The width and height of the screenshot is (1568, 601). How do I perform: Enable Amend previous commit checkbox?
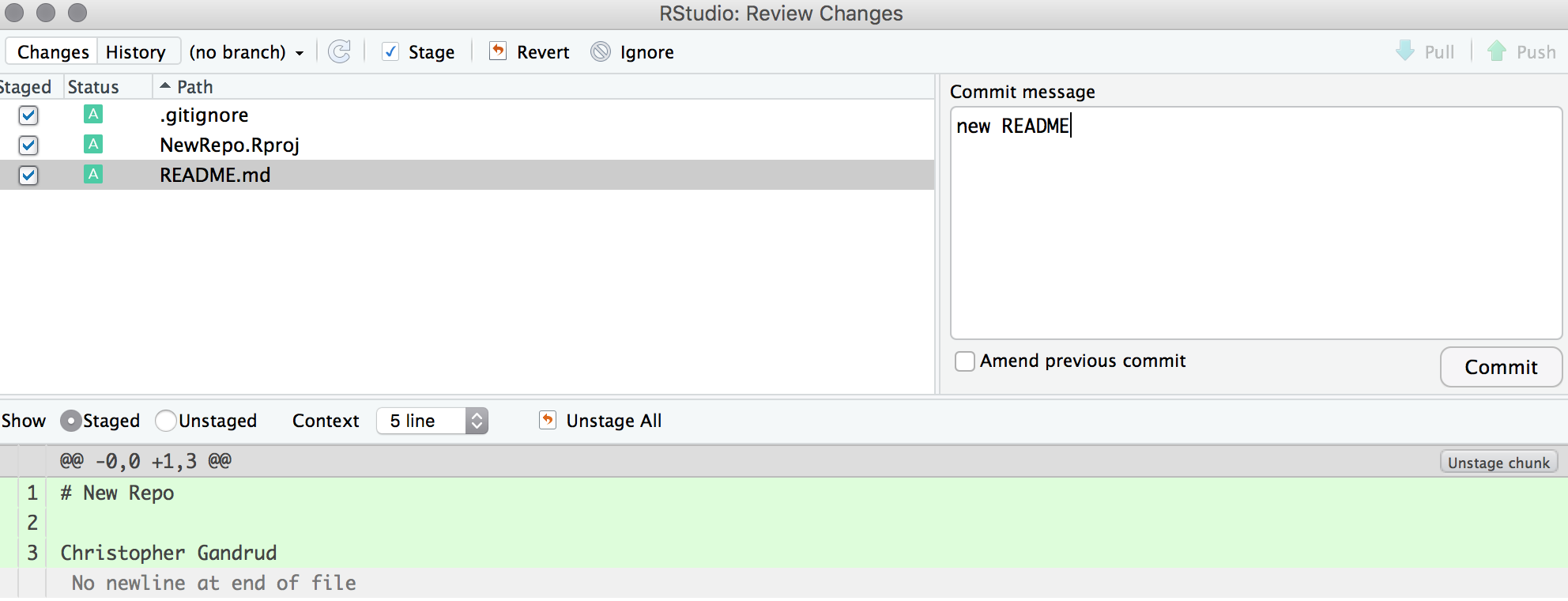click(965, 361)
